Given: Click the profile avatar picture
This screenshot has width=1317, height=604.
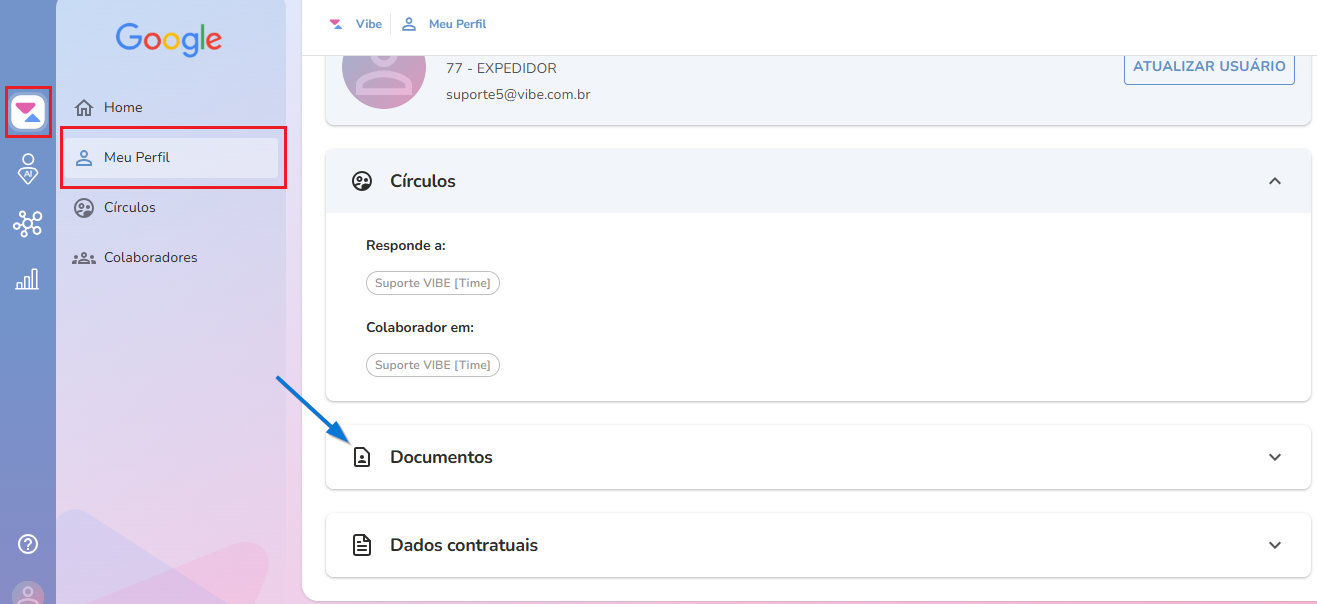Looking at the screenshot, I should [x=384, y=80].
